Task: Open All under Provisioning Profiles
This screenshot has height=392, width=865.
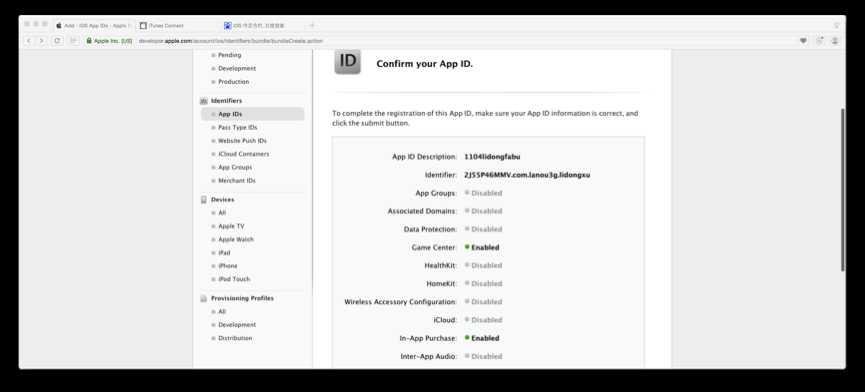Action: click(222, 312)
